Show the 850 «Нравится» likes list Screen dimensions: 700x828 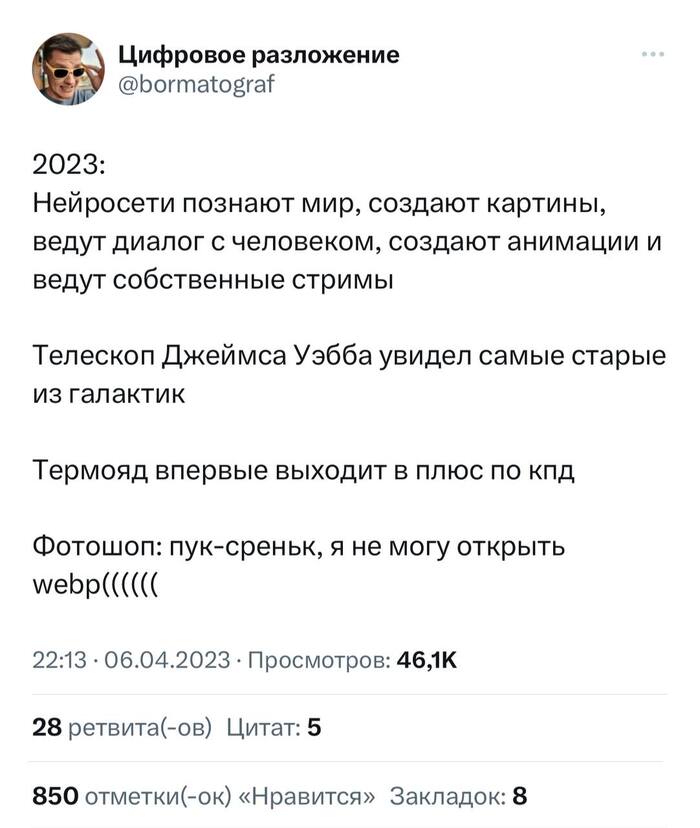coord(205,797)
